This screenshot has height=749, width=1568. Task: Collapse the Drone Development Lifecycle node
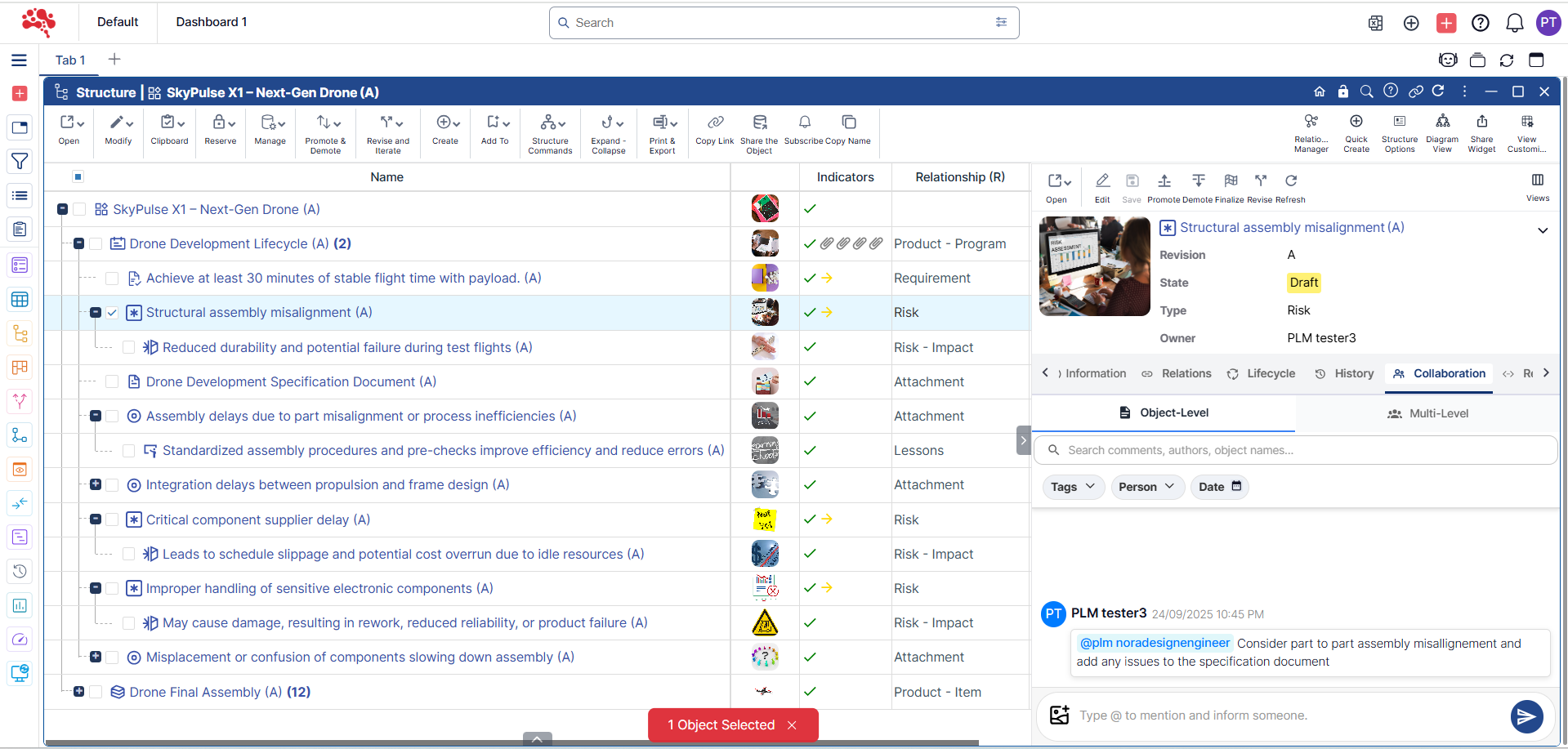78,243
